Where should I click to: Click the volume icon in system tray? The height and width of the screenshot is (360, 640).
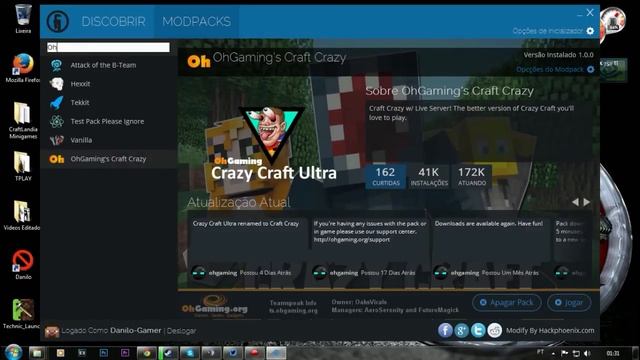point(587,353)
